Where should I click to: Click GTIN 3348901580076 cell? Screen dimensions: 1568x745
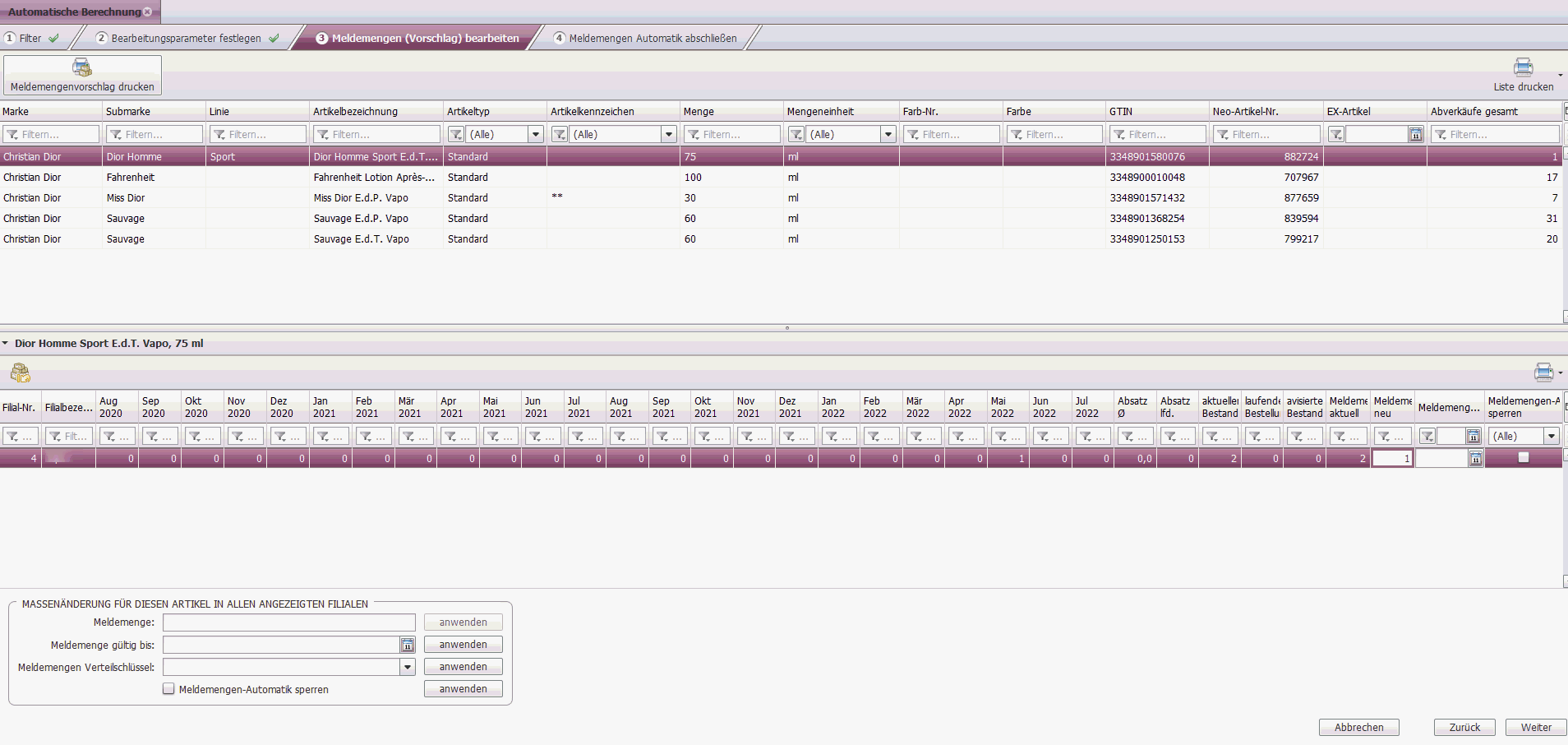1157,156
